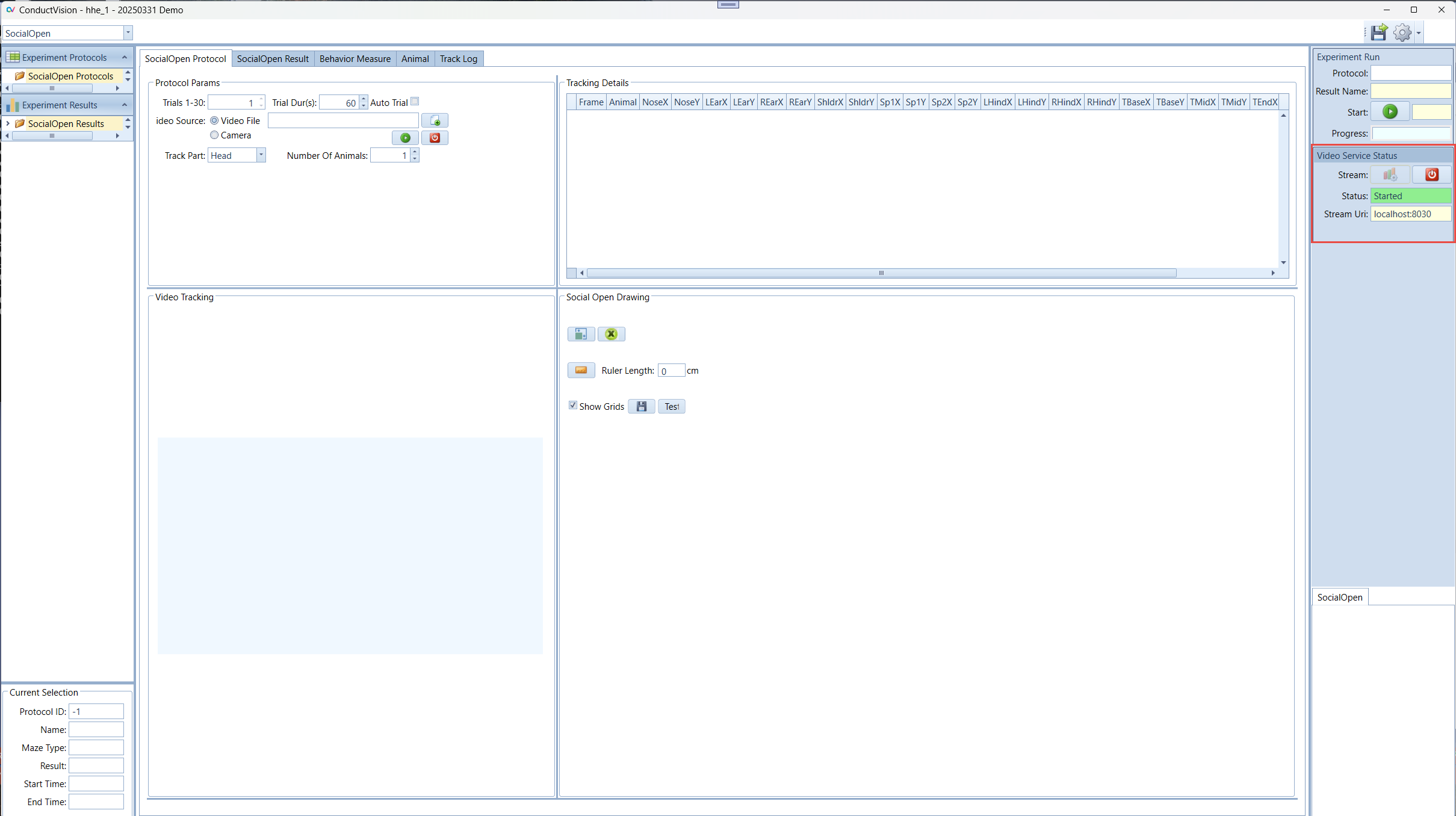Open the settings gear icon
This screenshot has width=1456, height=816.
click(1402, 32)
